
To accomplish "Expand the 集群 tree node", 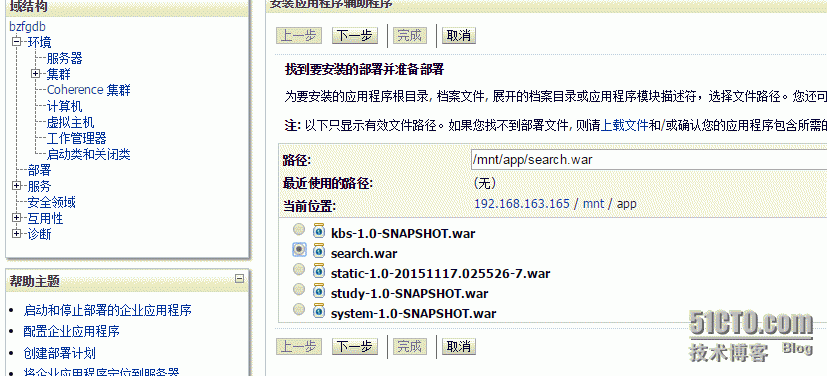I will pyautogui.click(x=36, y=74).
